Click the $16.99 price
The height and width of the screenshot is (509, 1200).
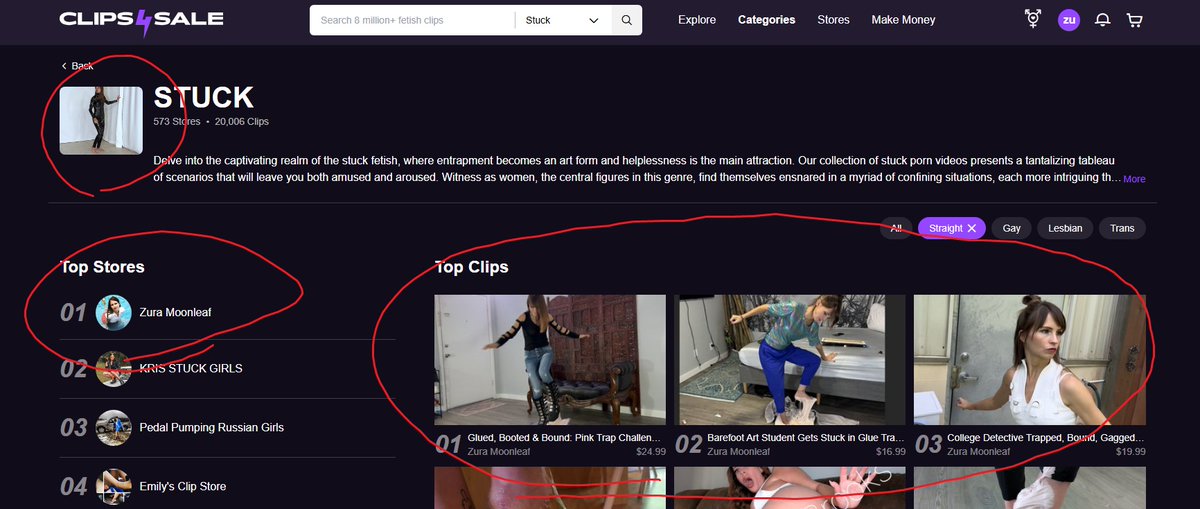tap(891, 452)
